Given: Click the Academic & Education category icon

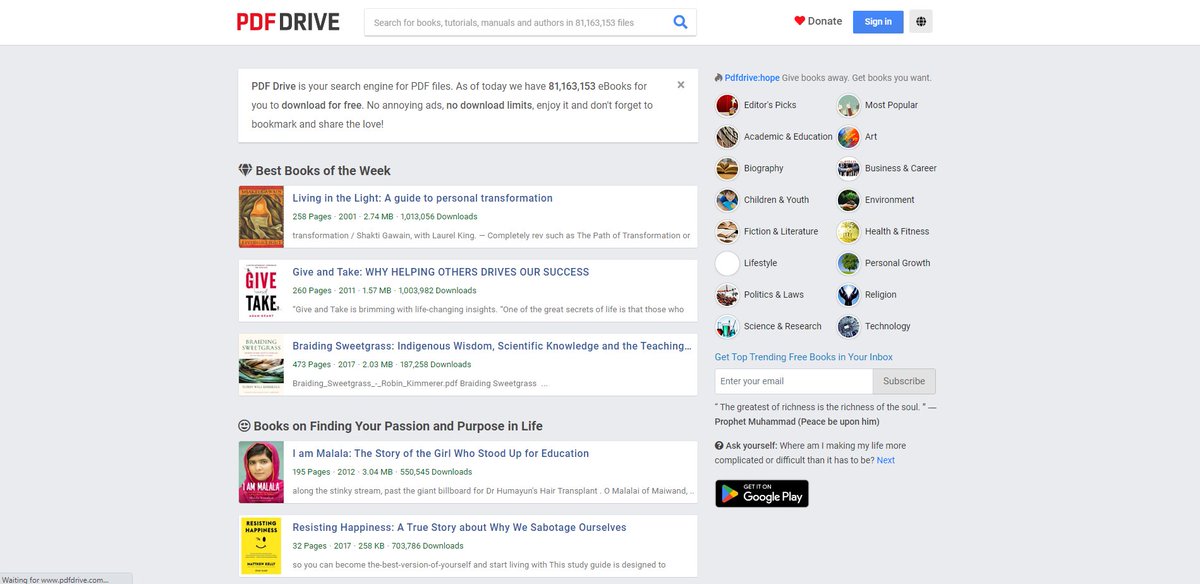Looking at the screenshot, I should [727, 137].
